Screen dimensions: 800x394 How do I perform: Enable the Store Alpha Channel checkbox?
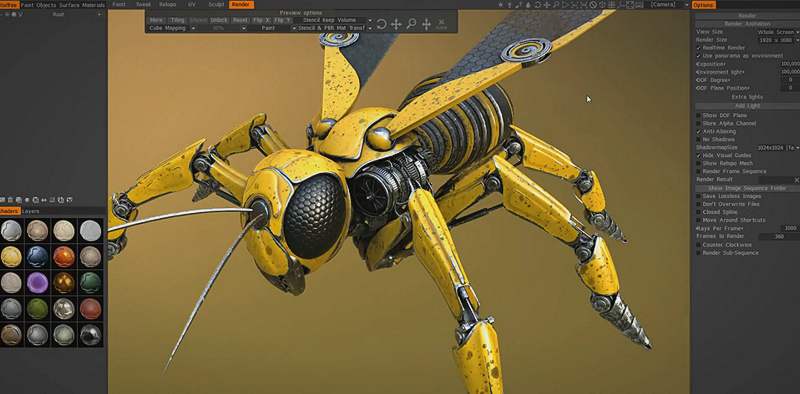(x=698, y=124)
